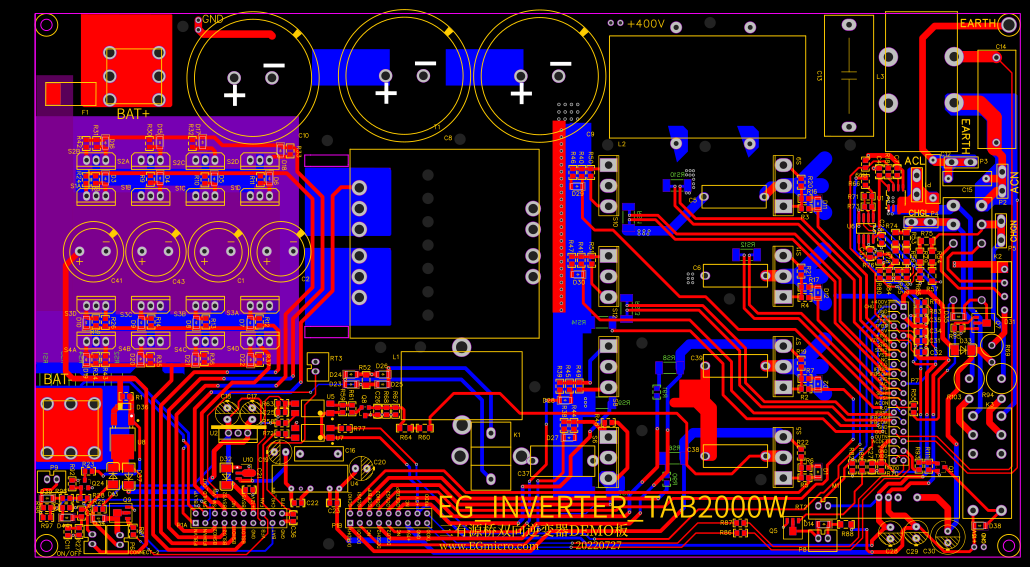Click the F1 fuse footprint
This screenshot has width=1030, height=567.
70,94
